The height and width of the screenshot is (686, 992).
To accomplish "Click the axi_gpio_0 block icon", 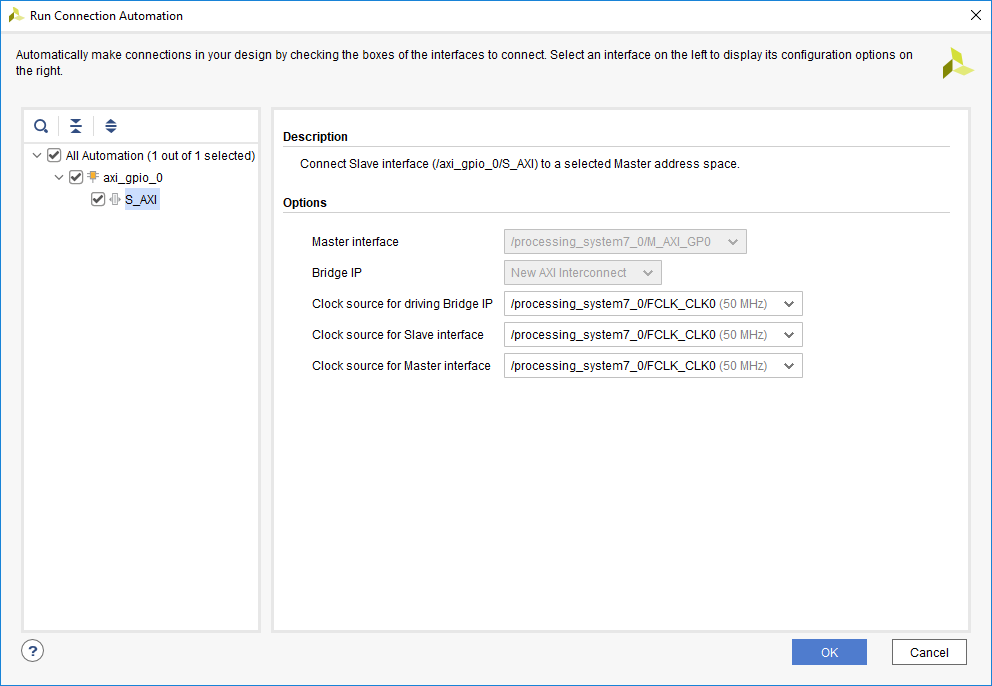I will (93, 177).
